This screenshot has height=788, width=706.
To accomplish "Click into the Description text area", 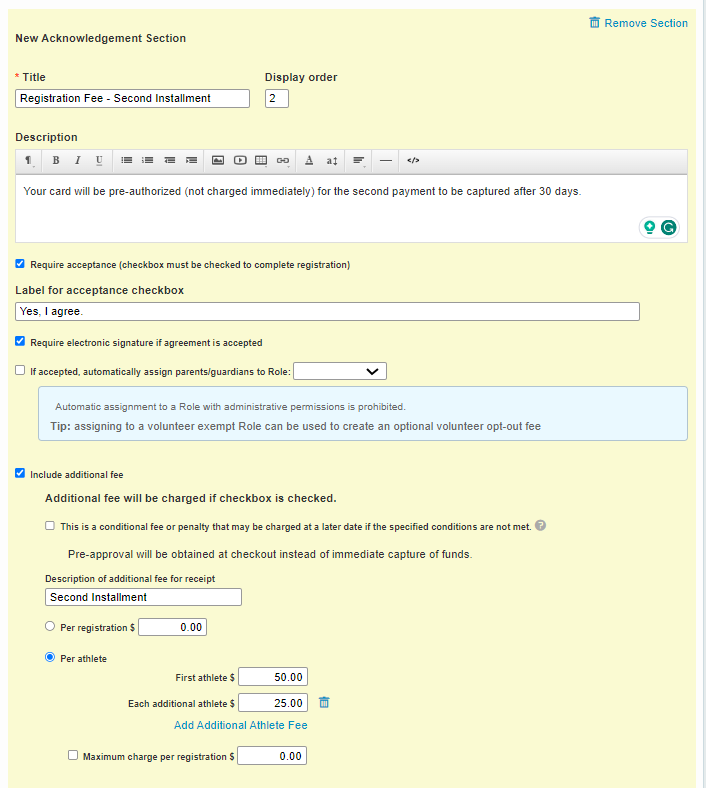I will (x=352, y=209).
